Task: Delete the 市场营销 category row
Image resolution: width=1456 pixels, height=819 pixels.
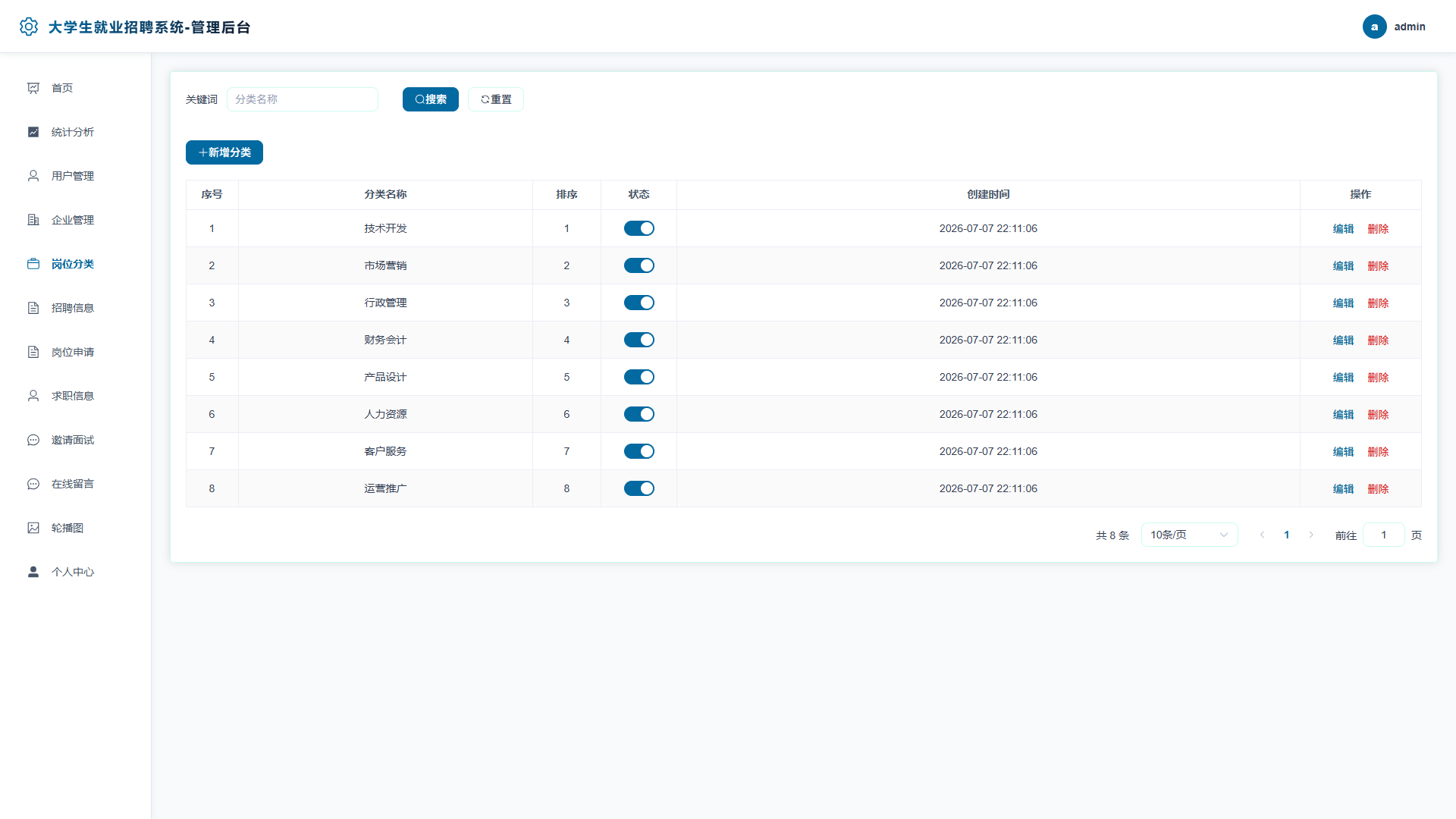Action: [x=1378, y=266]
